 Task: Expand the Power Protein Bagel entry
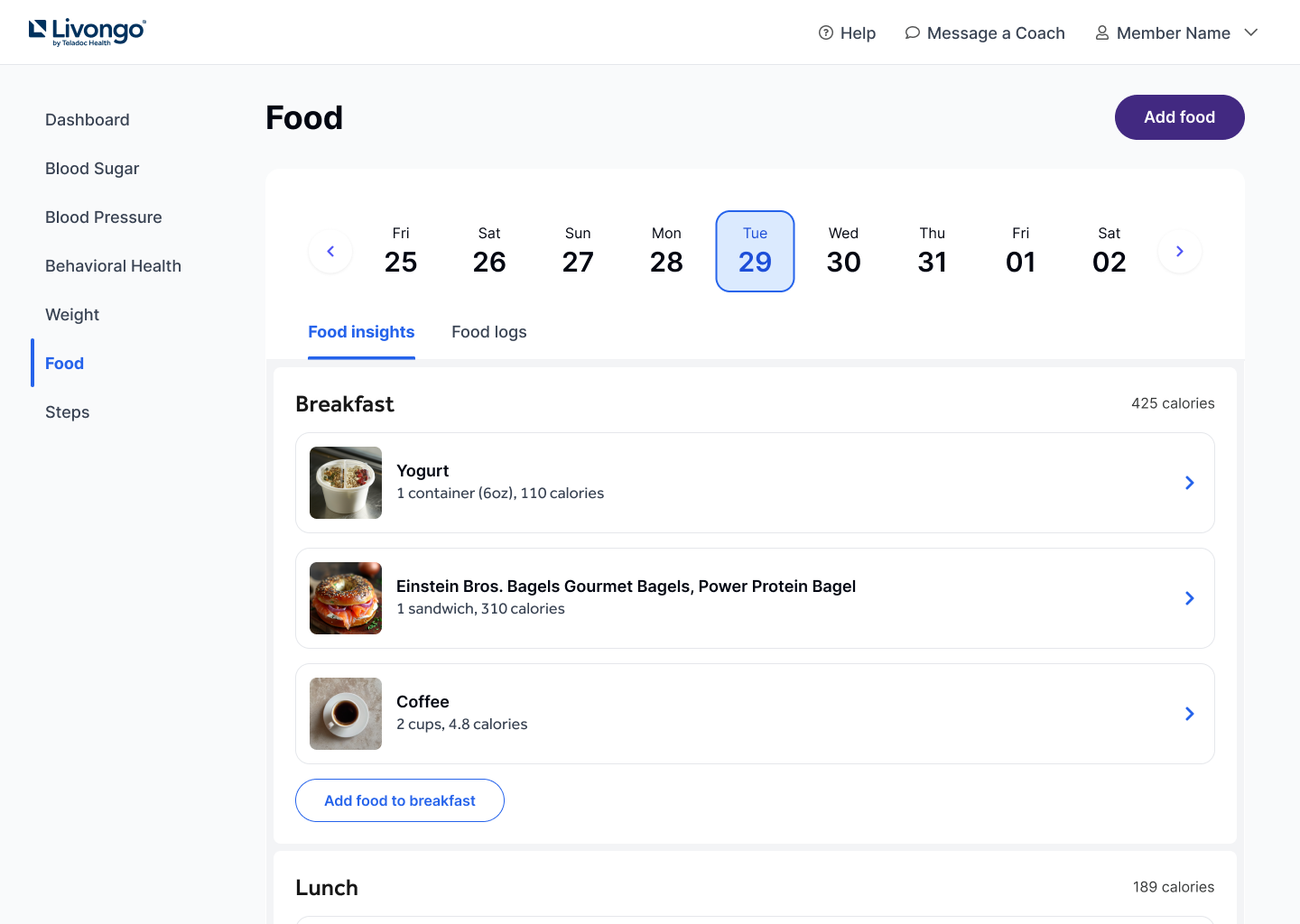(x=1189, y=598)
